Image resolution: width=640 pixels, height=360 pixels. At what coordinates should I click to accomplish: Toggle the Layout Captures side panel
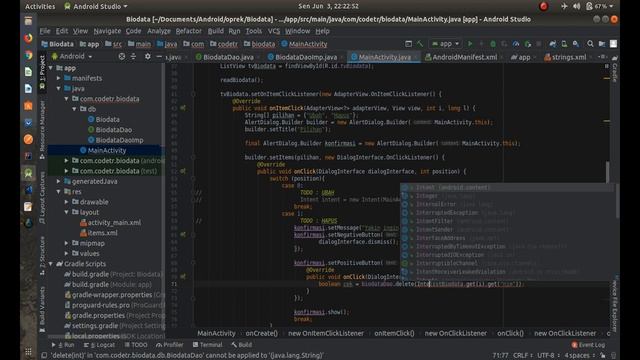tap(42, 198)
